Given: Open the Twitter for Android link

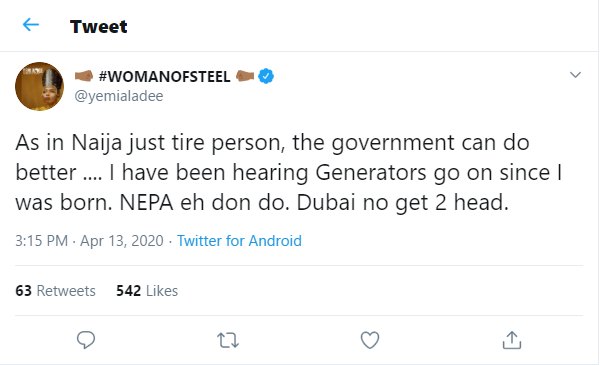Looking at the screenshot, I should 239,241.
